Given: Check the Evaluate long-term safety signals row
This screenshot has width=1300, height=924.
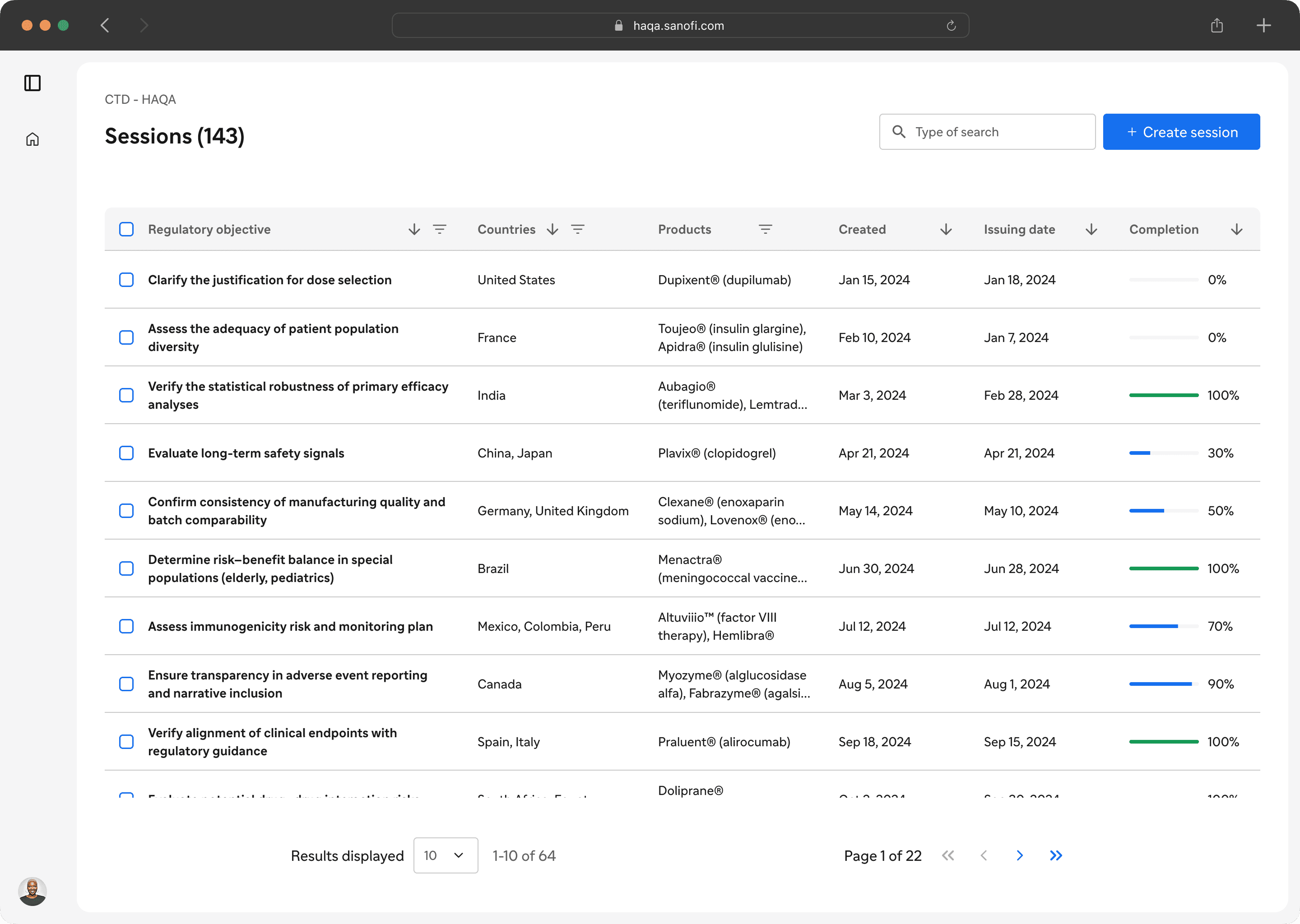Looking at the screenshot, I should 126,453.
